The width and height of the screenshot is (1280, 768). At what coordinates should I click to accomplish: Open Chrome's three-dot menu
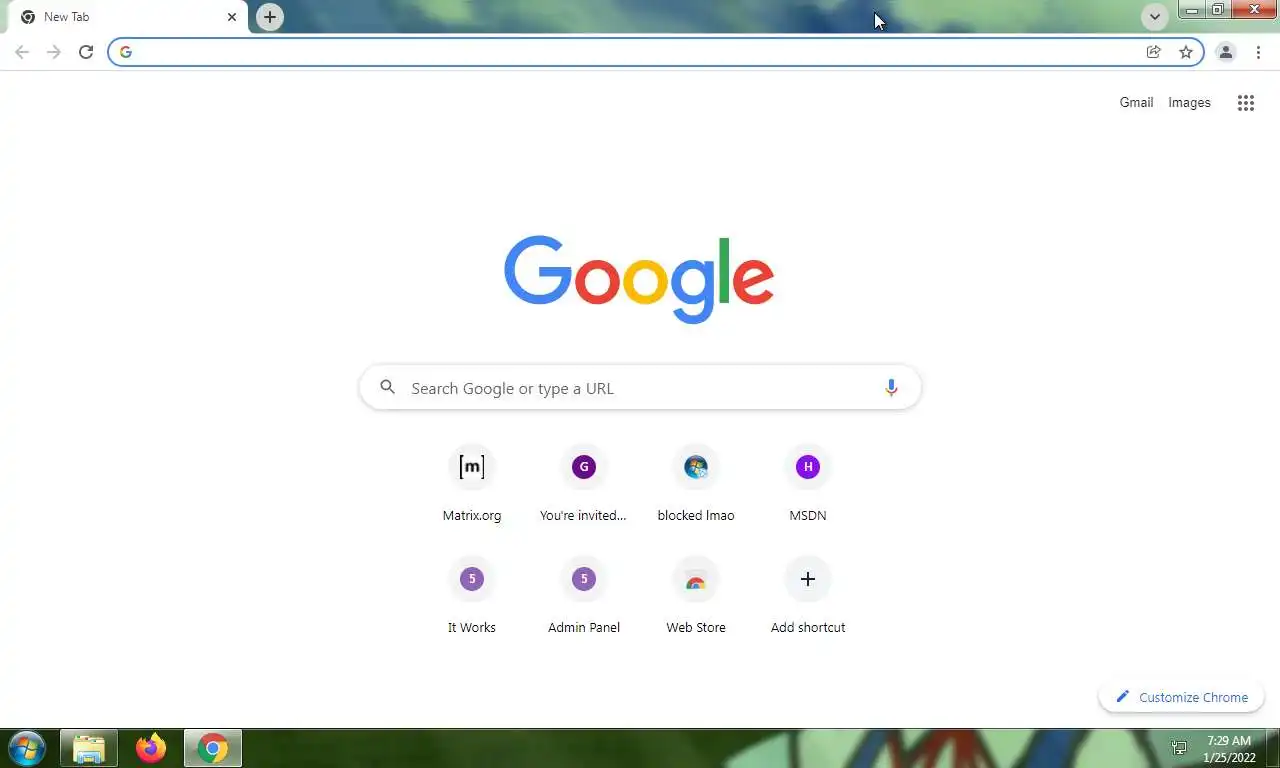1258,52
